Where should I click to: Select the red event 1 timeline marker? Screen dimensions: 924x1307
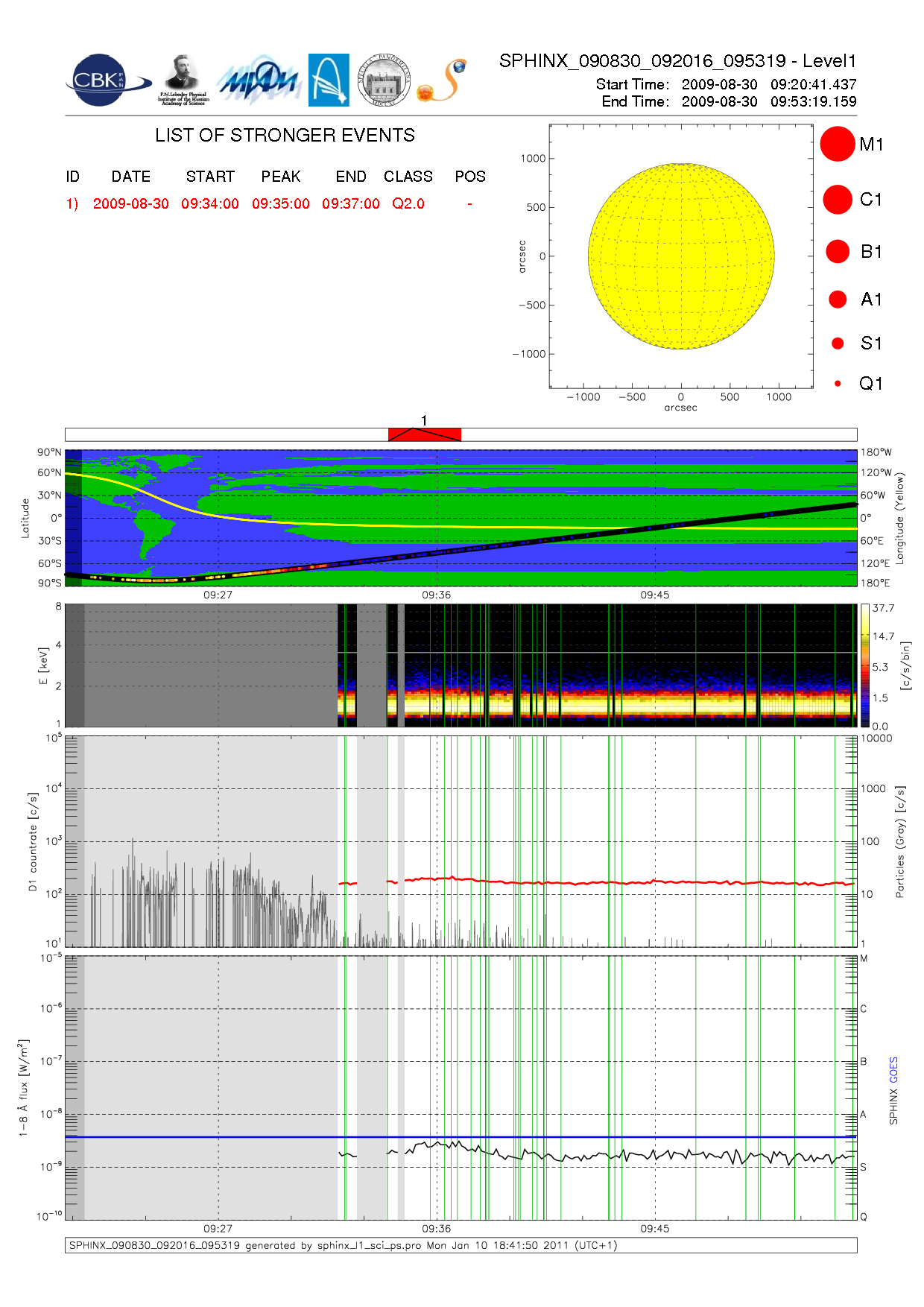[424, 434]
